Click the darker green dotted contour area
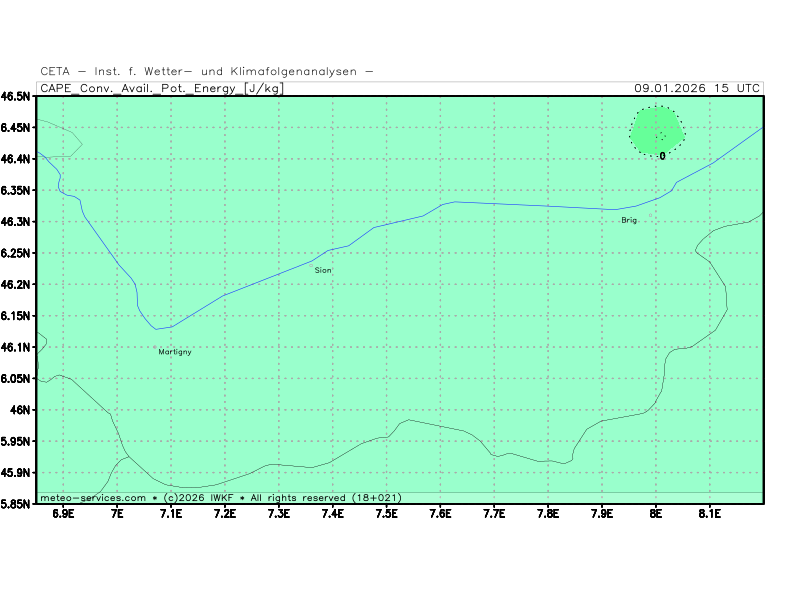The height and width of the screenshot is (600, 800). (656, 130)
